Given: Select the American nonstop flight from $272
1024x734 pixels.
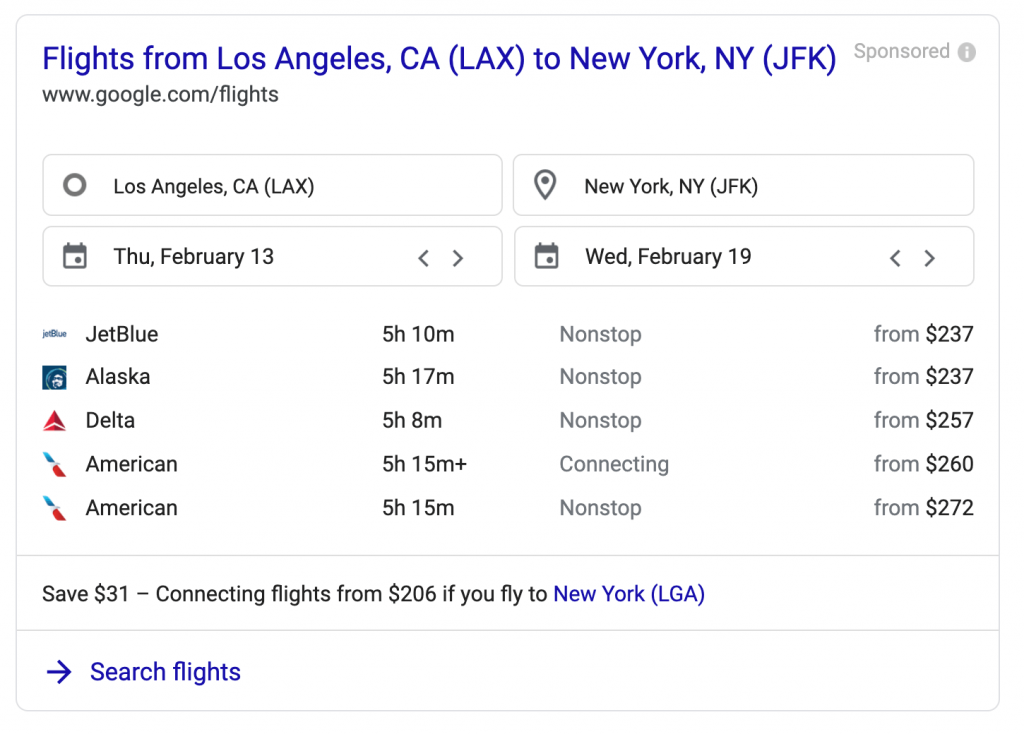Looking at the screenshot, I should click(x=507, y=508).
